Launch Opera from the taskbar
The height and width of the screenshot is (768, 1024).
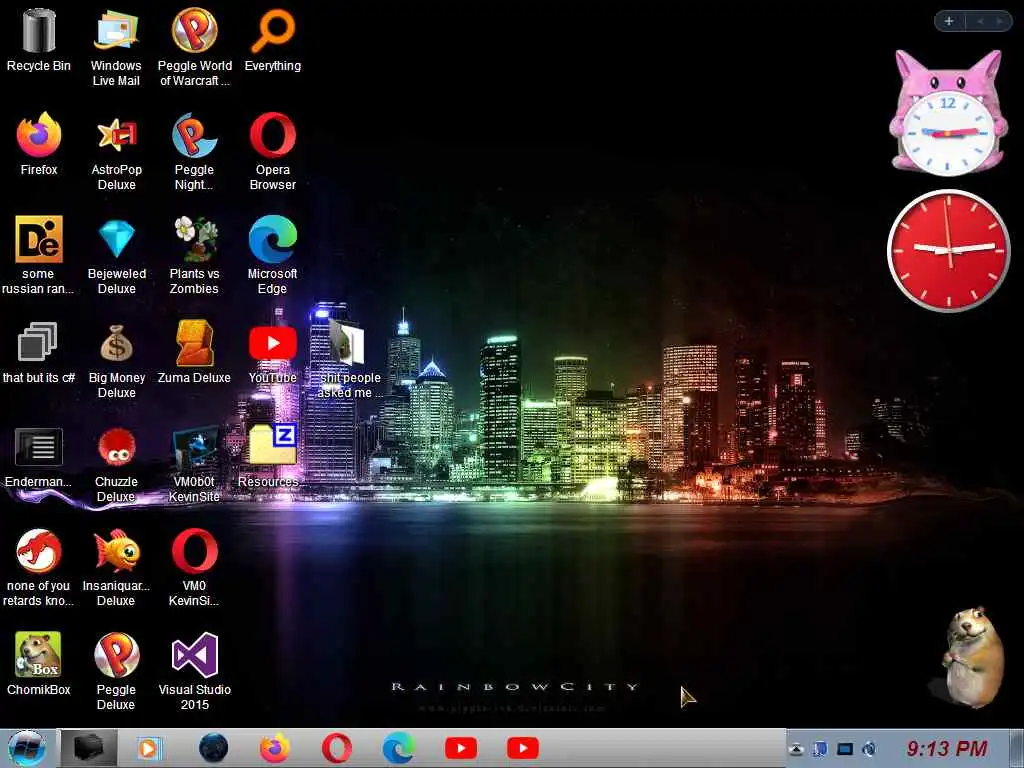[x=336, y=748]
